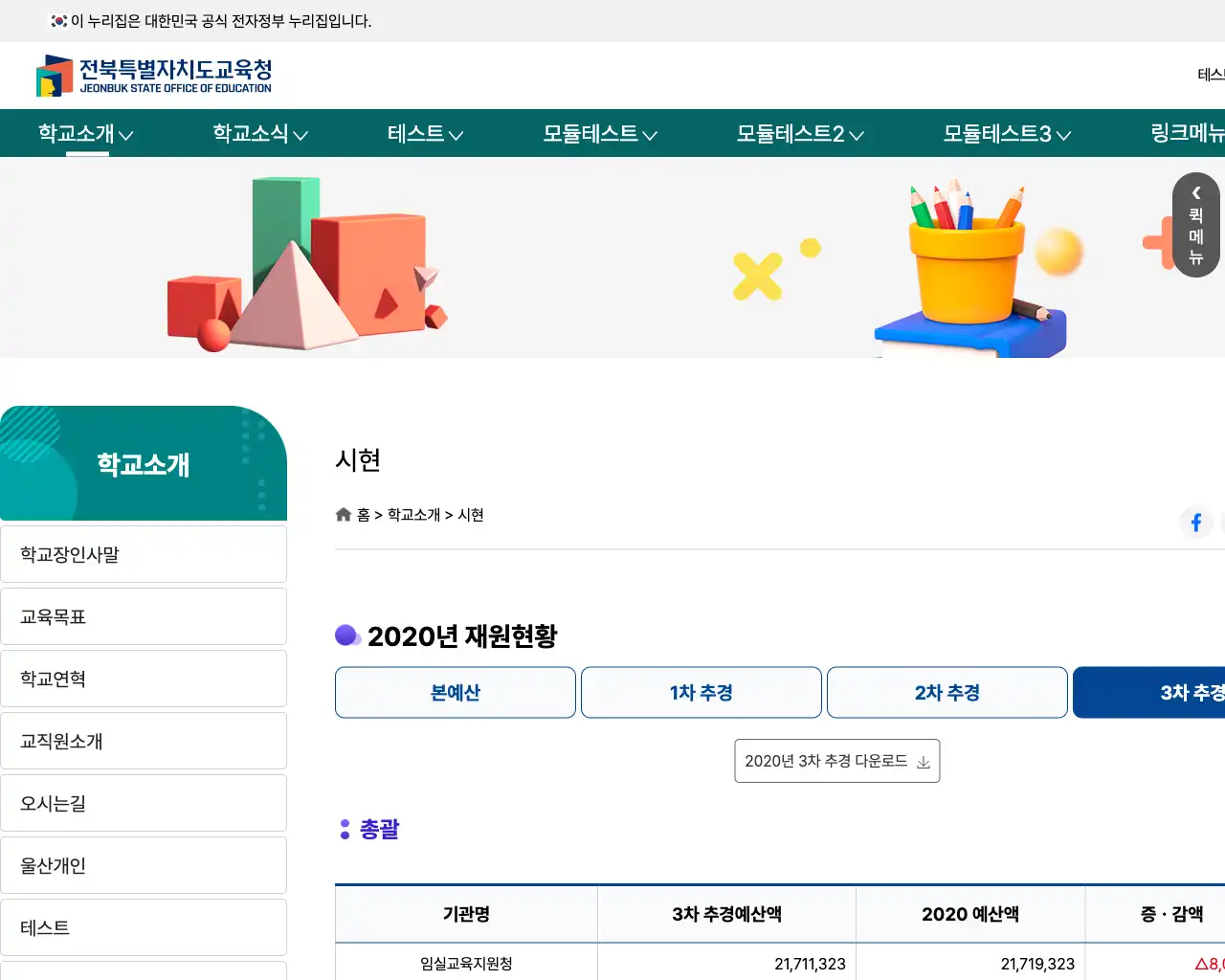Image resolution: width=1225 pixels, height=980 pixels.
Task: Click the pencil cup banner image
Action: [x=971, y=267]
